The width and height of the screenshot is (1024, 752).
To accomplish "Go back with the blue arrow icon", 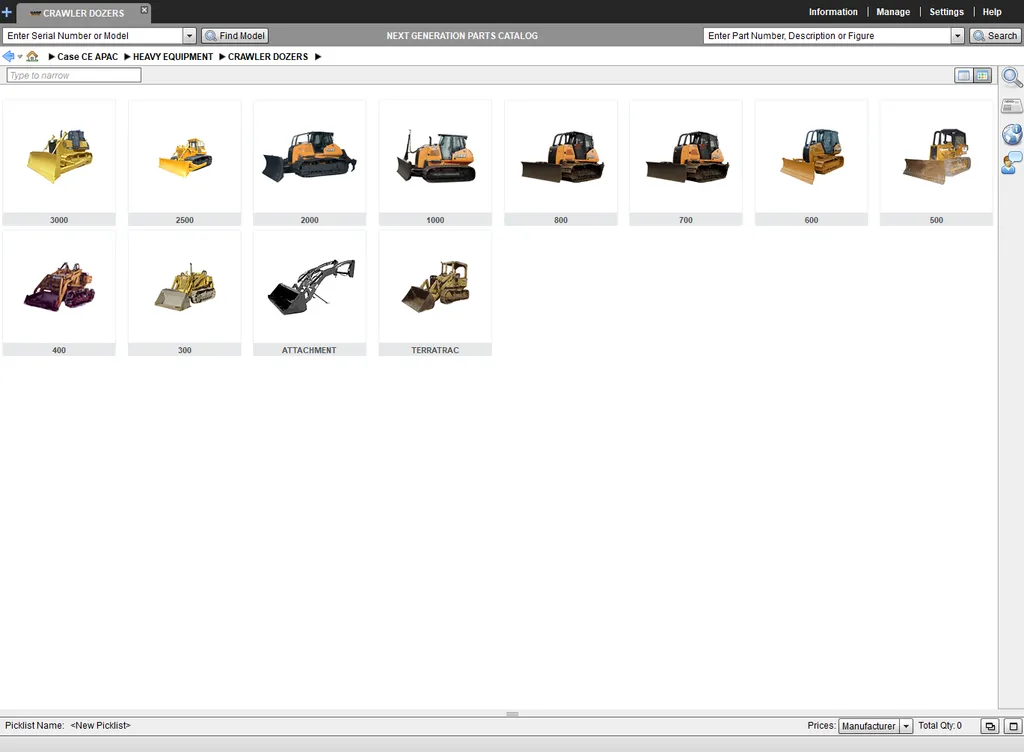I will coord(8,56).
